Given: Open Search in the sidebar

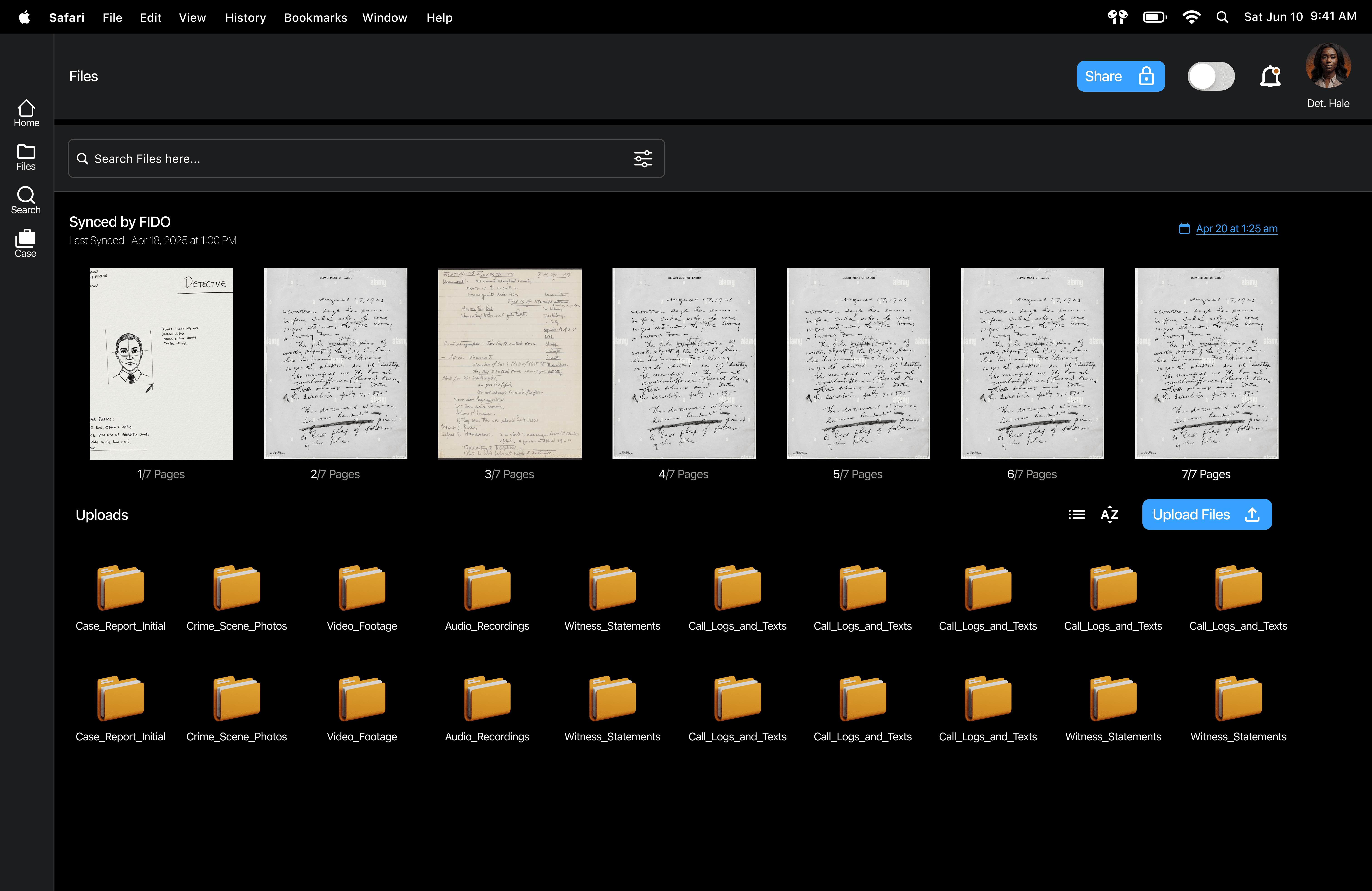Looking at the screenshot, I should tap(26, 201).
